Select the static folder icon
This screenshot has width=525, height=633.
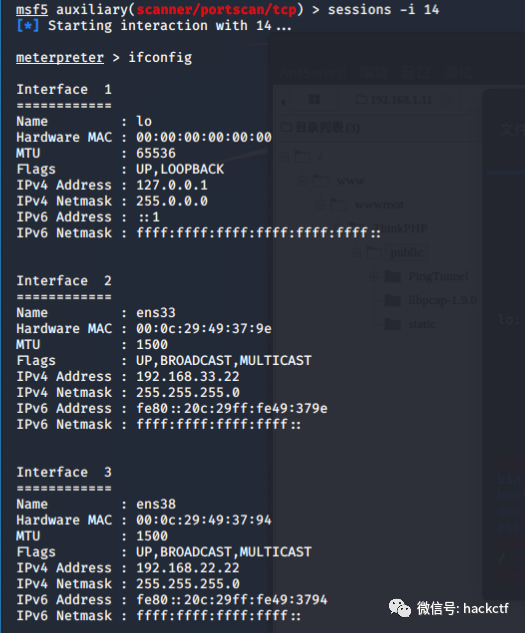392,324
